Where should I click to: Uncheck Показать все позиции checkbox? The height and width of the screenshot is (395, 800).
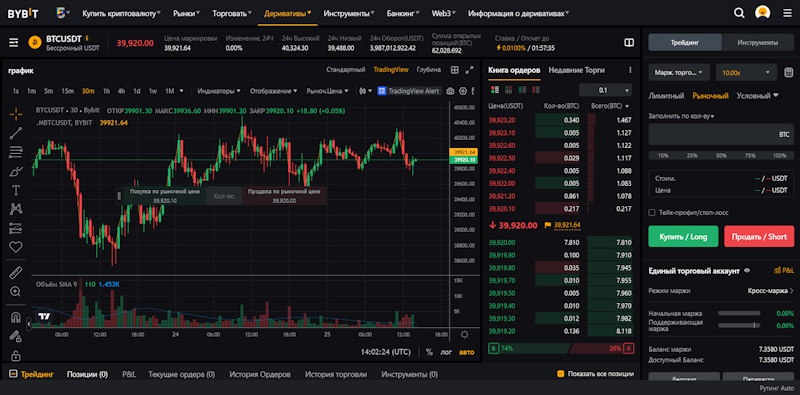pos(561,374)
